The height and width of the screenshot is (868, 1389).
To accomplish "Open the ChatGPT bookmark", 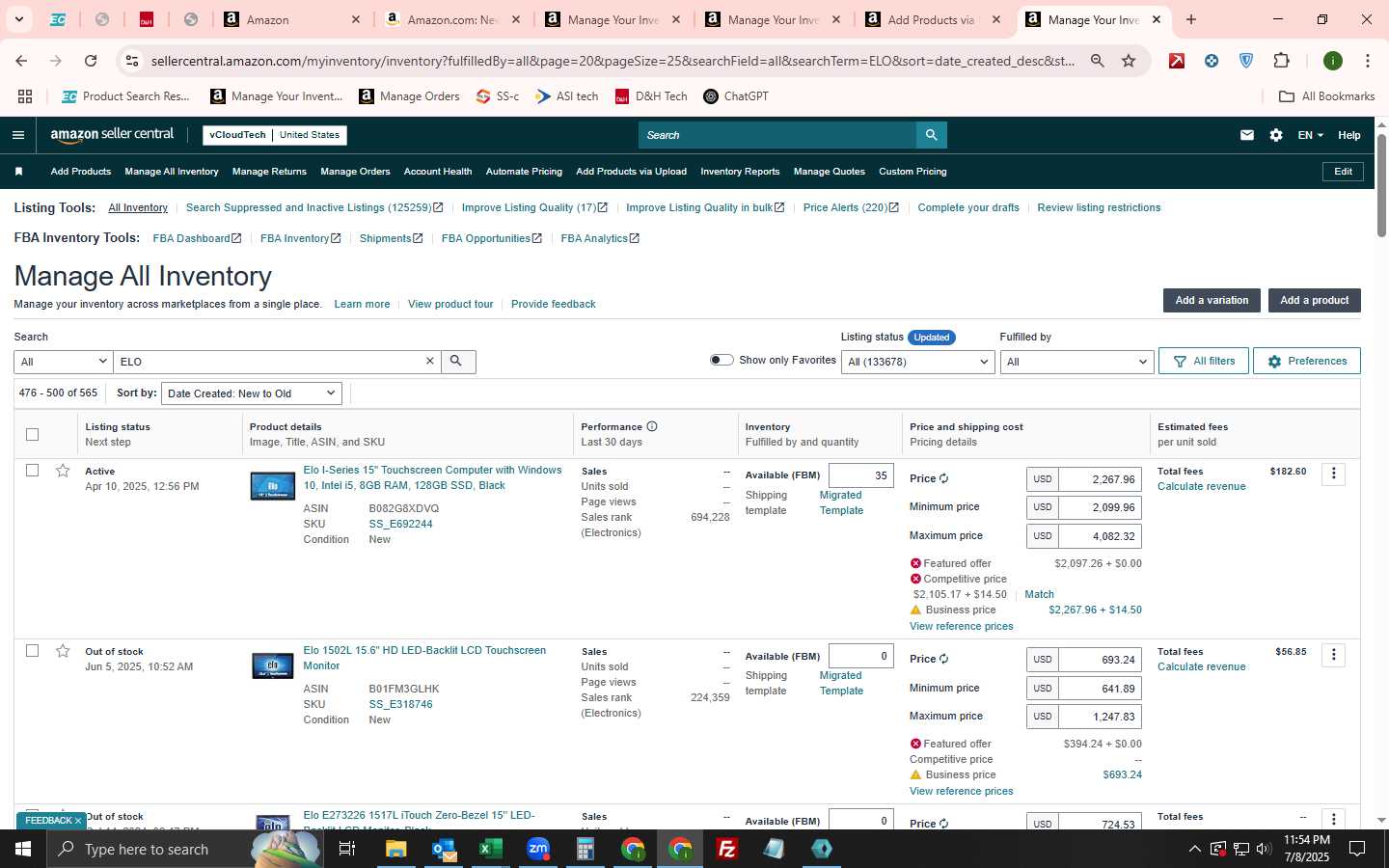I will click(x=736, y=96).
